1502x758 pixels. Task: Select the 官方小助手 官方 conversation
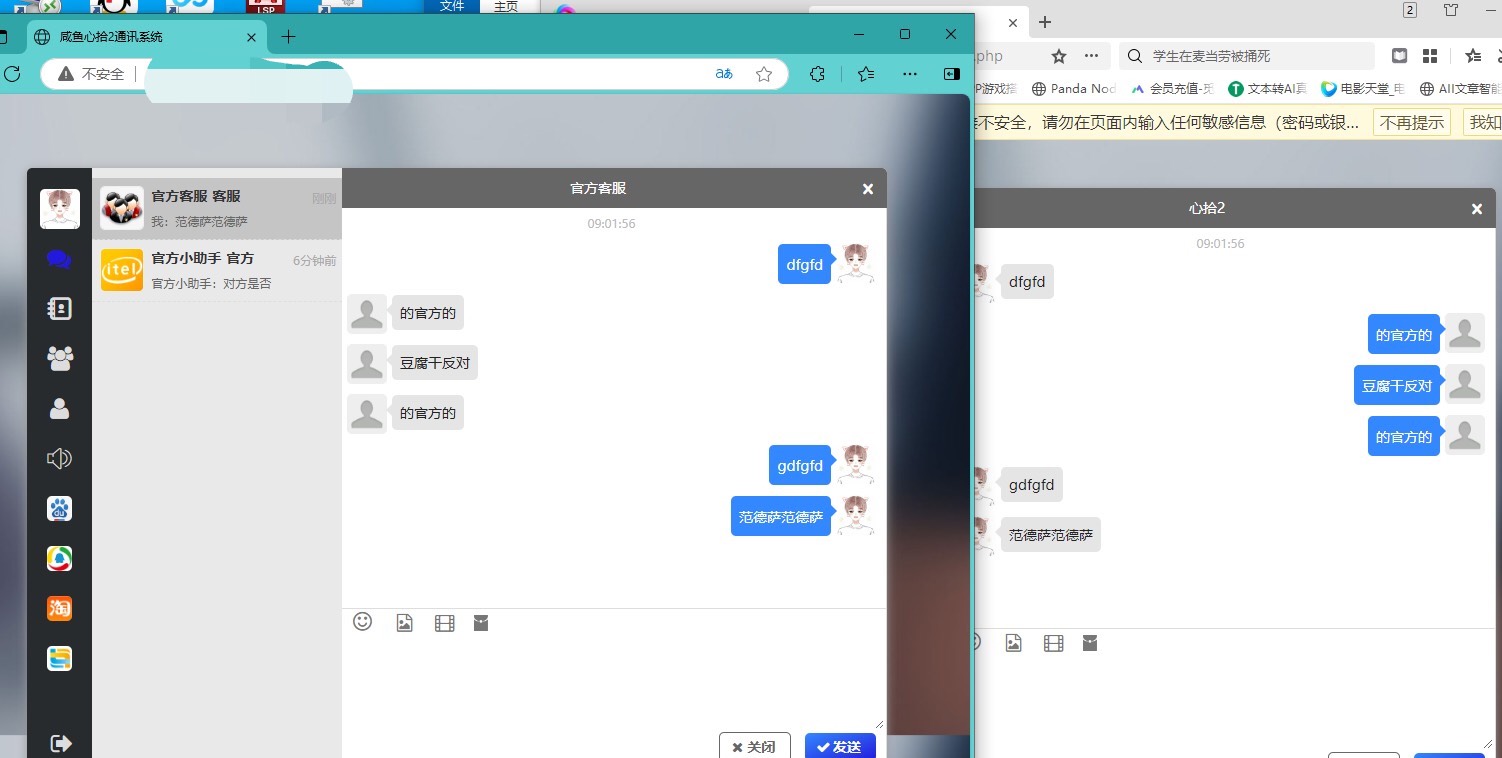coord(217,270)
